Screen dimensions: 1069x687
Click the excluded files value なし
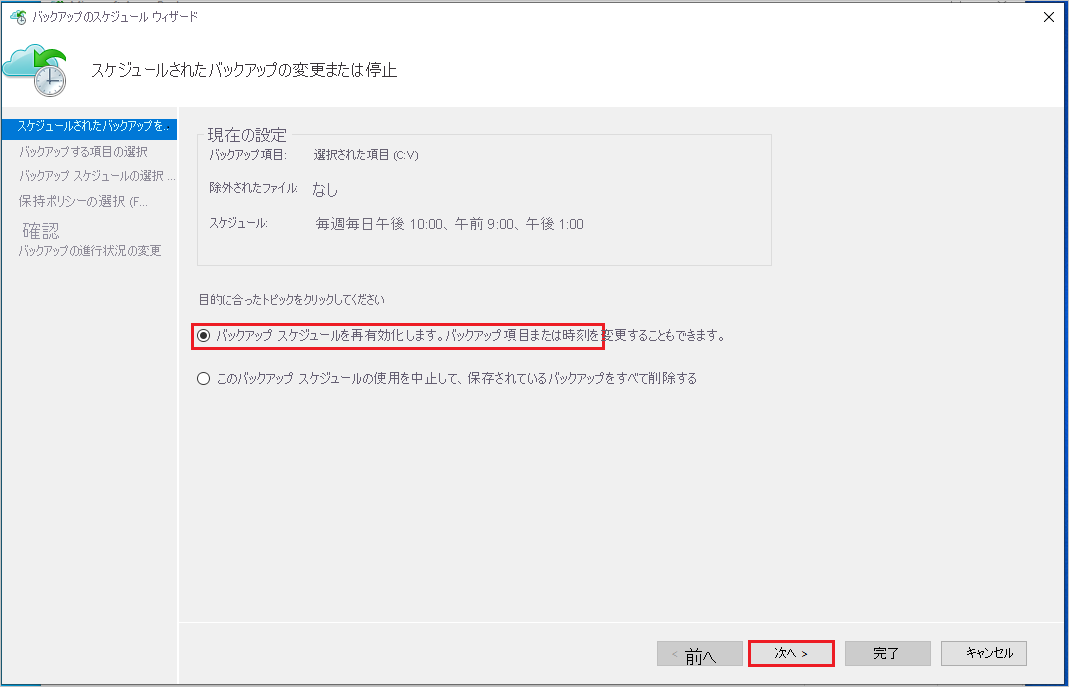point(325,189)
